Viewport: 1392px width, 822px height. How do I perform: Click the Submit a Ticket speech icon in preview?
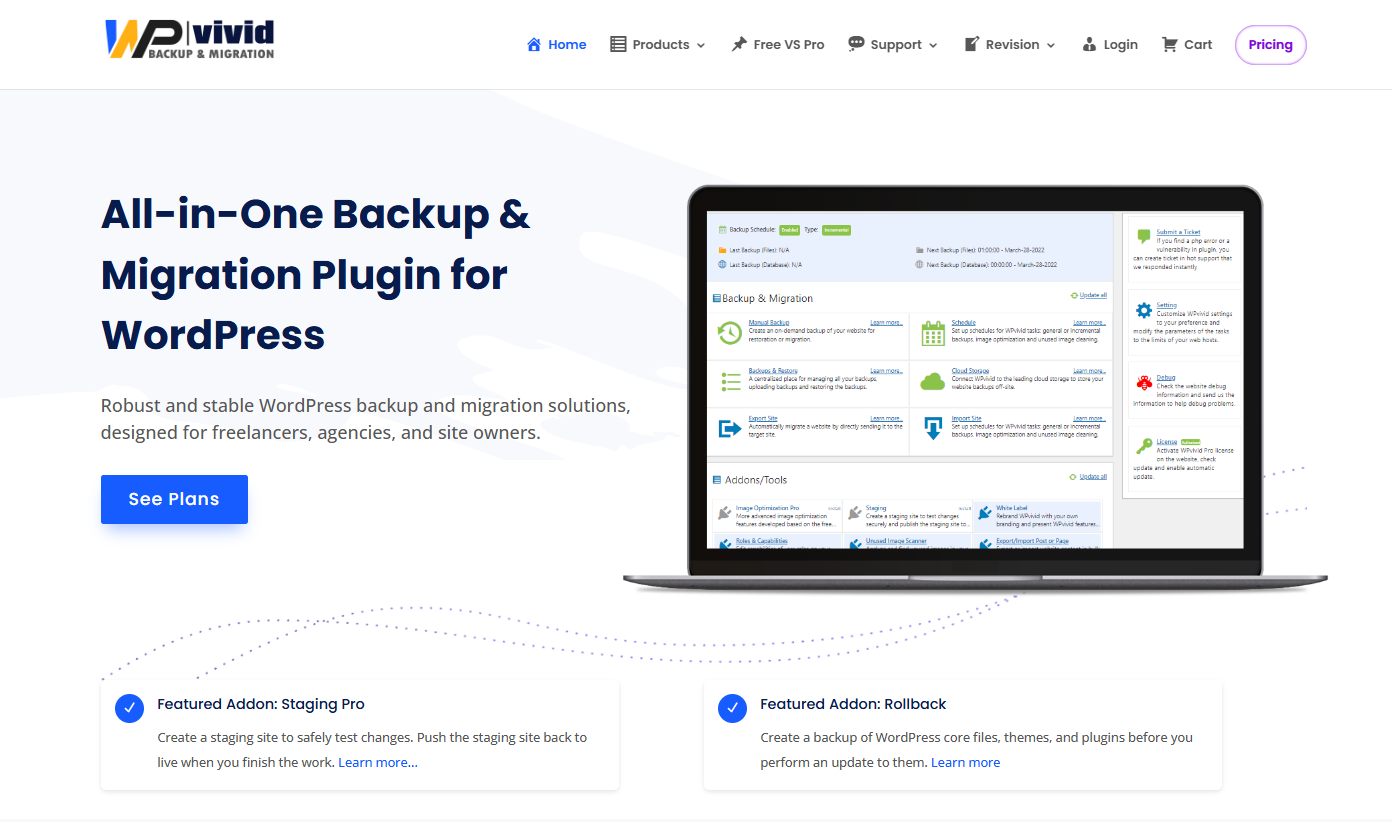click(1144, 236)
